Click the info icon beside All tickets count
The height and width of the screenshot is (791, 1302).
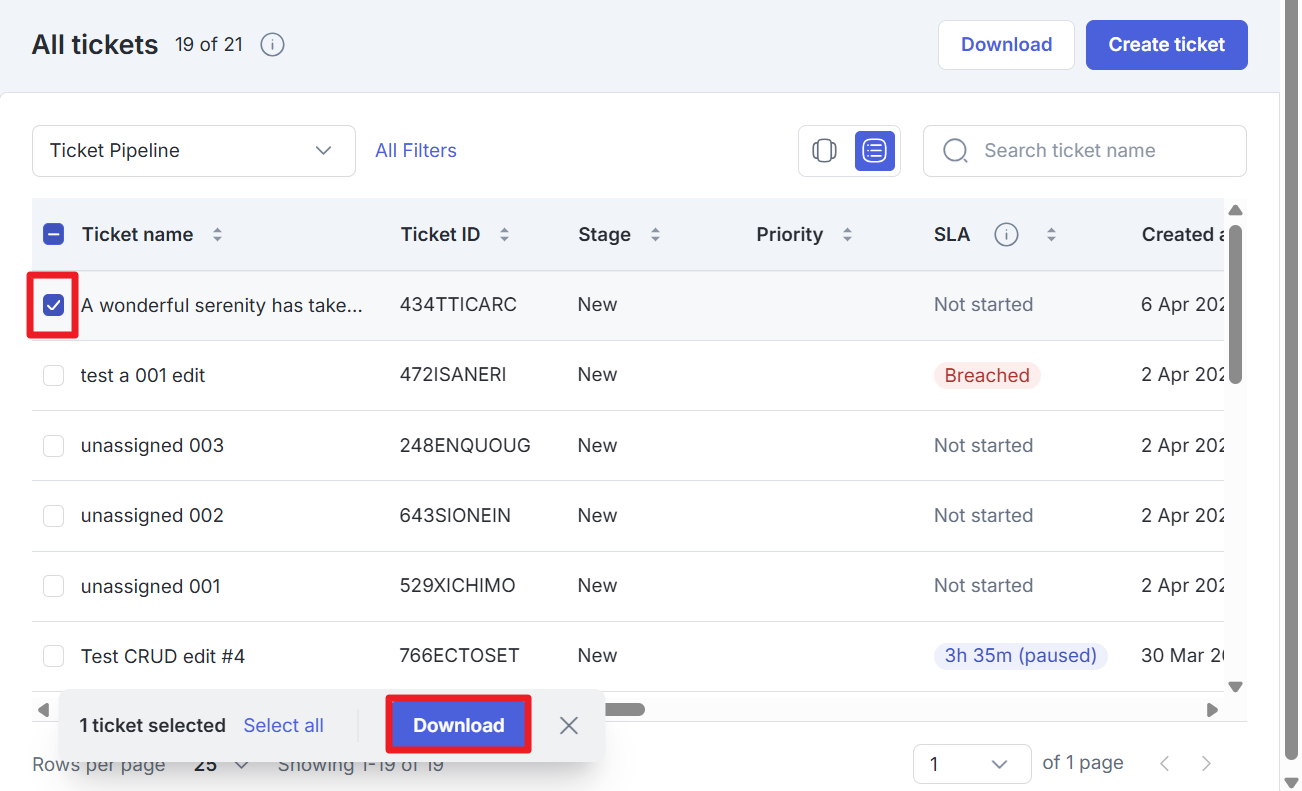point(272,45)
